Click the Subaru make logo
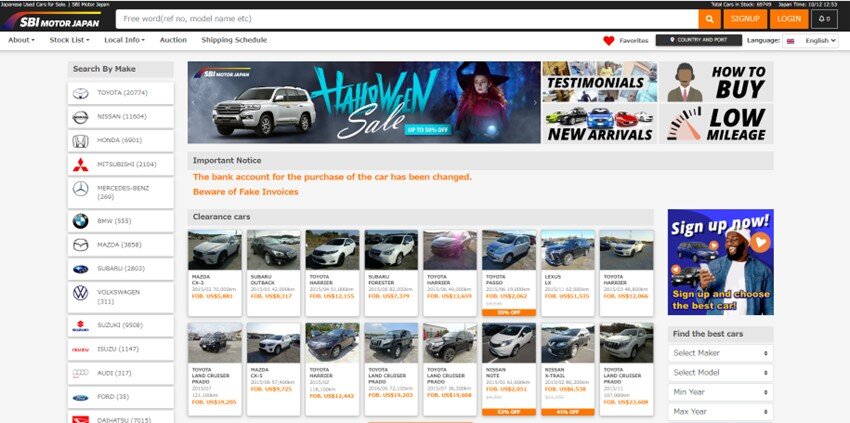Image resolution: width=850 pixels, height=423 pixels. coord(80,269)
